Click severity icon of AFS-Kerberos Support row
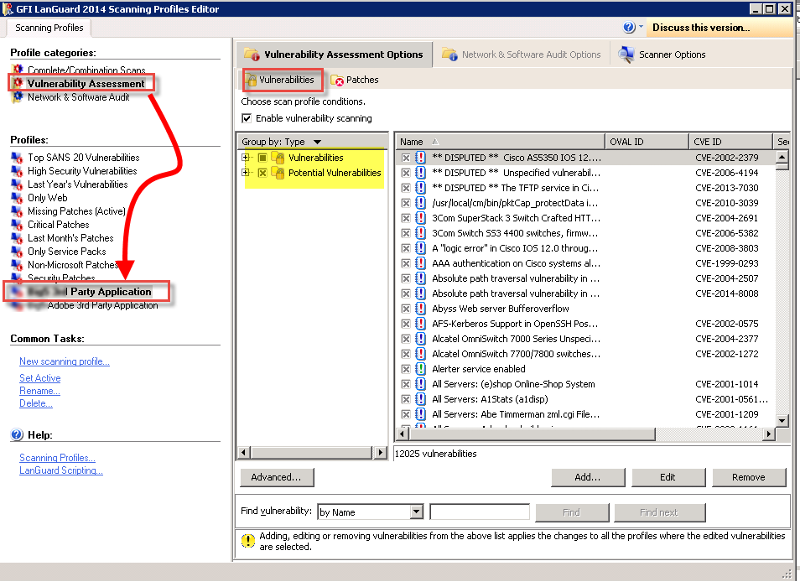 click(x=420, y=323)
